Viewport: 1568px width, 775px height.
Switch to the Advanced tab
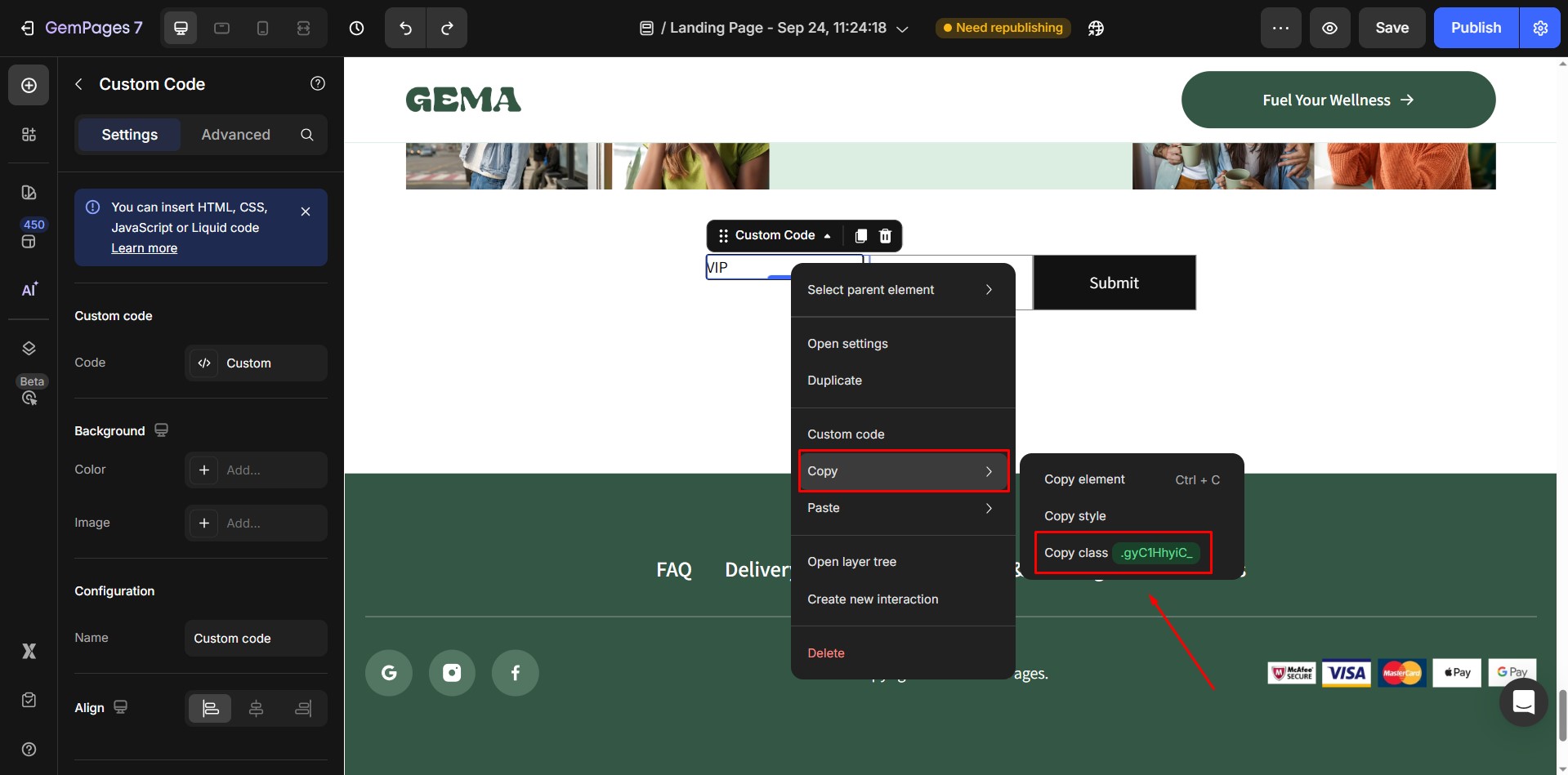coord(235,135)
